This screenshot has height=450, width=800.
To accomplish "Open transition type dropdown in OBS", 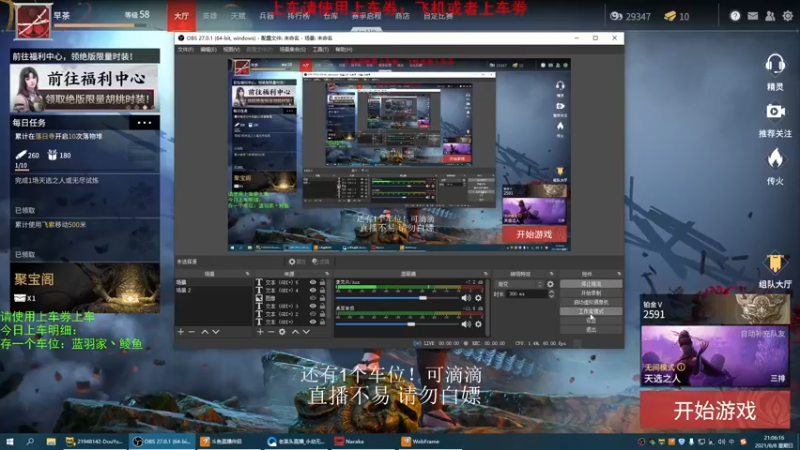I will (x=519, y=284).
